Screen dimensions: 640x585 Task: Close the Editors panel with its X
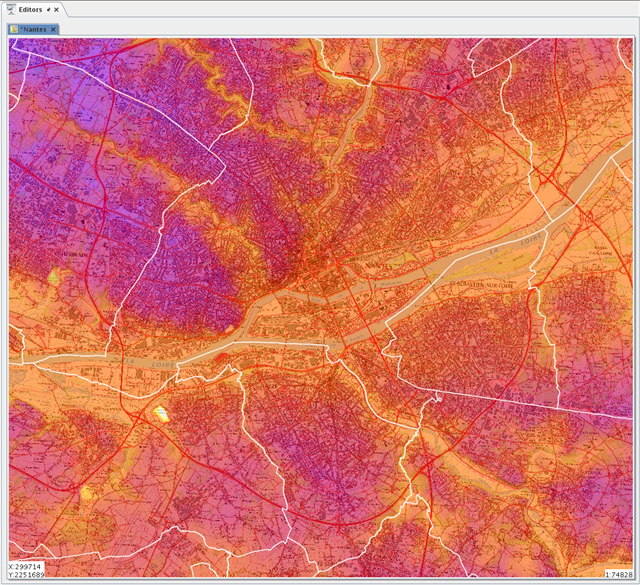coord(57,8)
